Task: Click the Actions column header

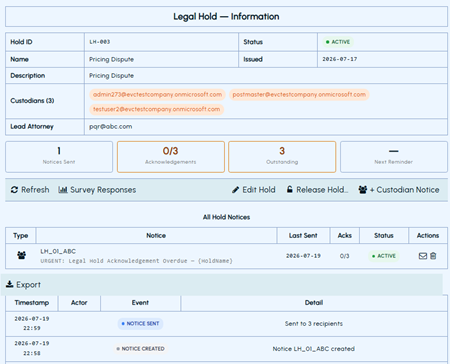Action: coord(428,235)
